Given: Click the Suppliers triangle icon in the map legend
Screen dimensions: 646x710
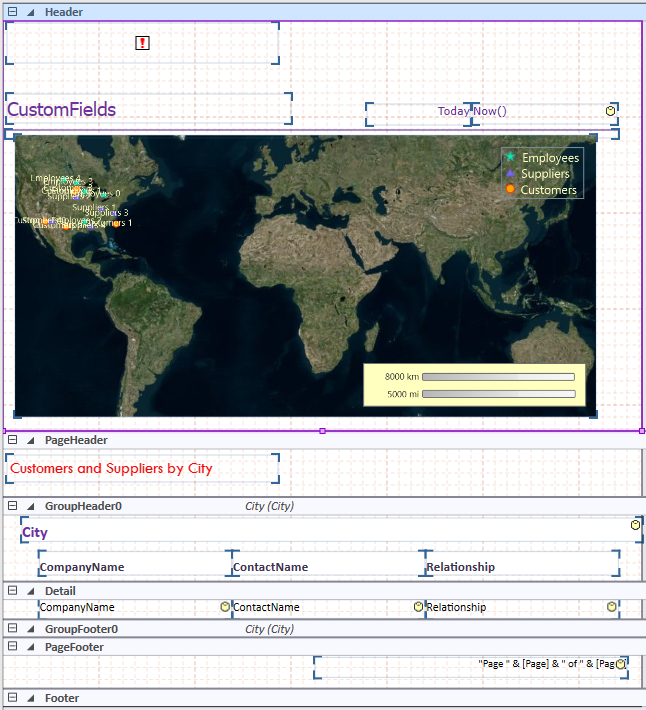Looking at the screenshot, I should tap(510, 173).
